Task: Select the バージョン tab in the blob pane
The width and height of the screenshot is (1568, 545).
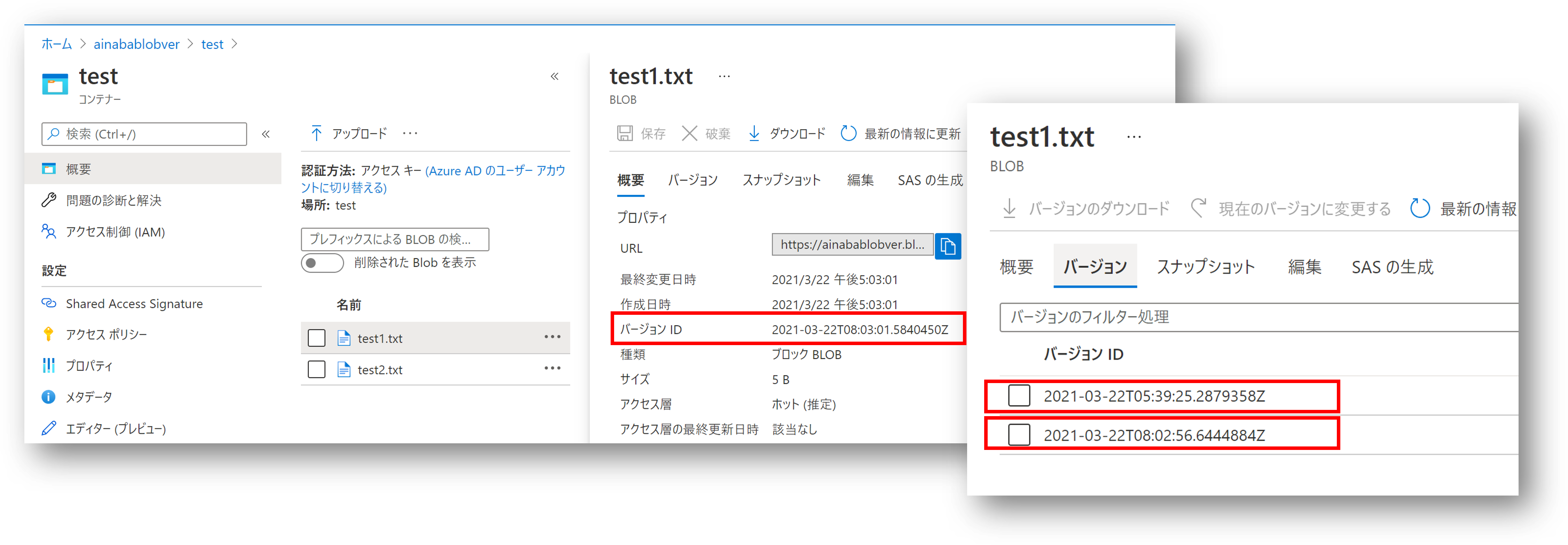Action: click(x=693, y=180)
